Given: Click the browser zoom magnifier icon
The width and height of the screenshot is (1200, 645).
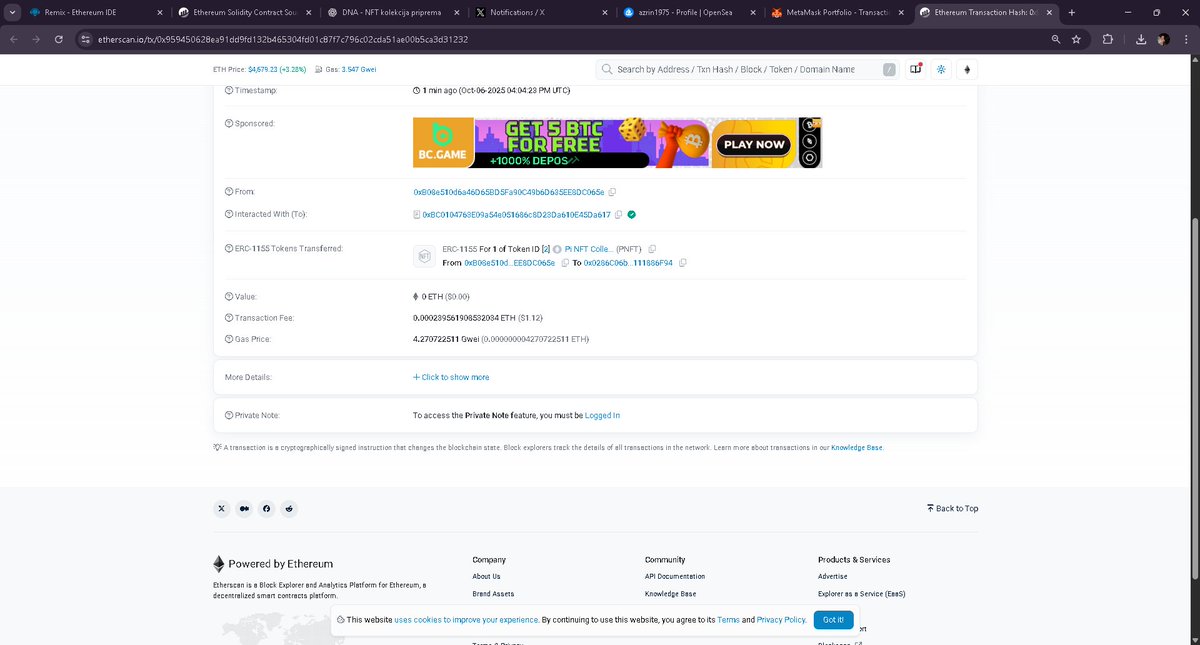Looking at the screenshot, I should coord(1056,39).
